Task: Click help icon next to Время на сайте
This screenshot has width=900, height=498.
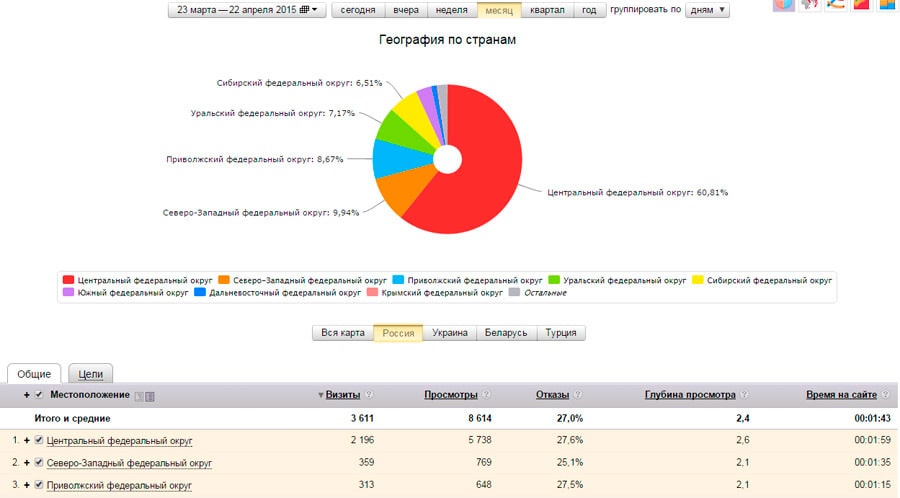Action: coord(886,395)
